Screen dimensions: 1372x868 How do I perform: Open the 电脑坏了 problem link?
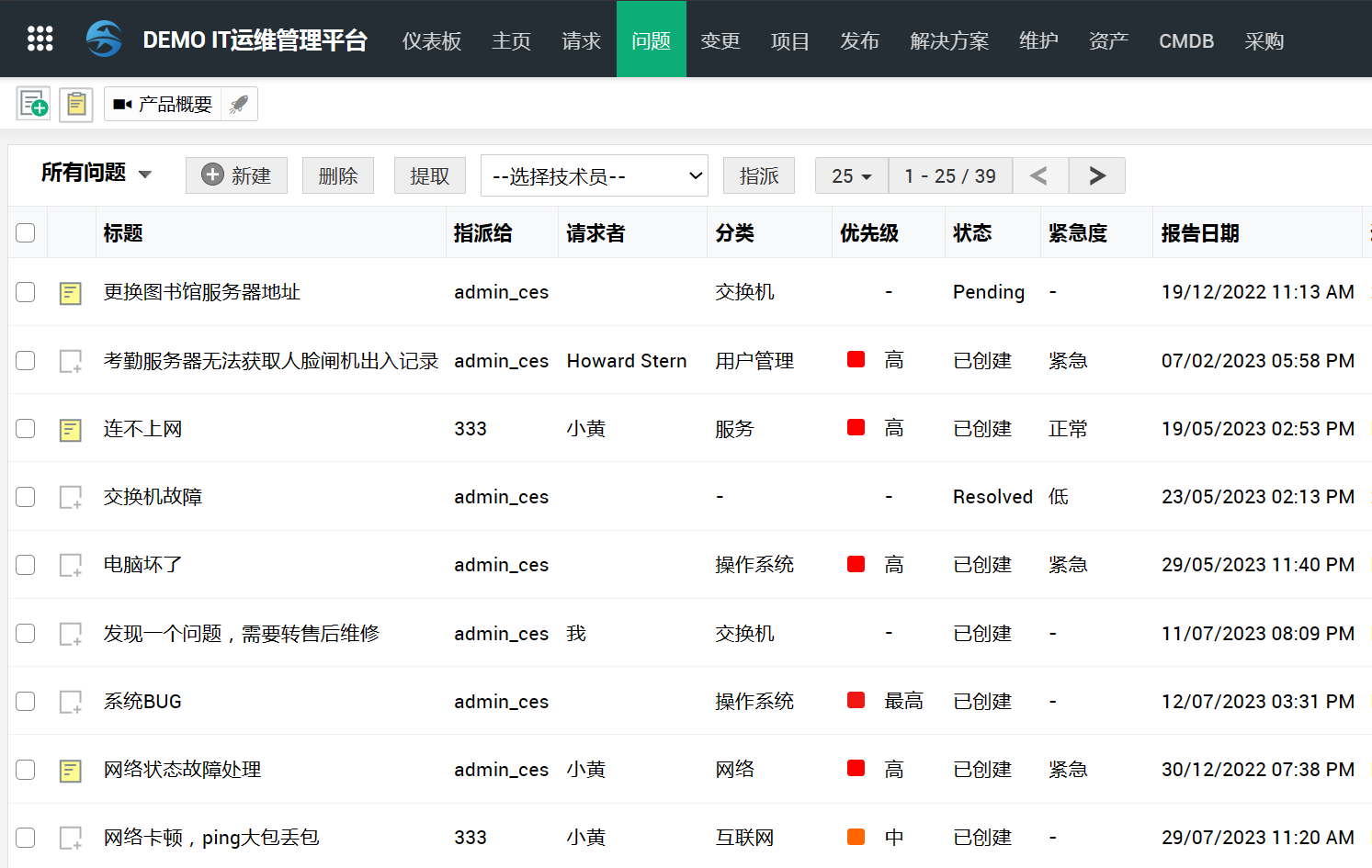tap(142, 565)
